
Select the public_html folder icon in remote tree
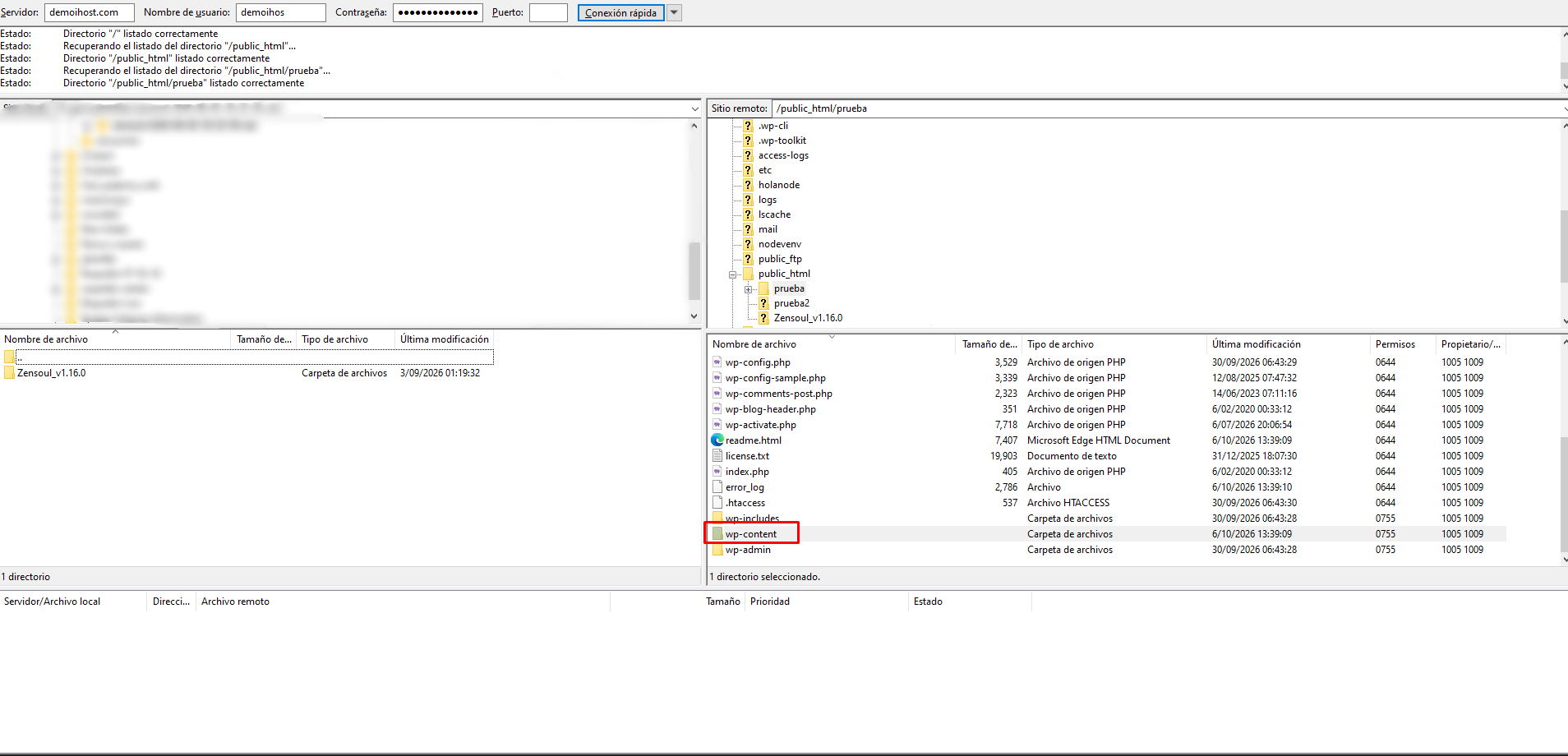coord(748,274)
